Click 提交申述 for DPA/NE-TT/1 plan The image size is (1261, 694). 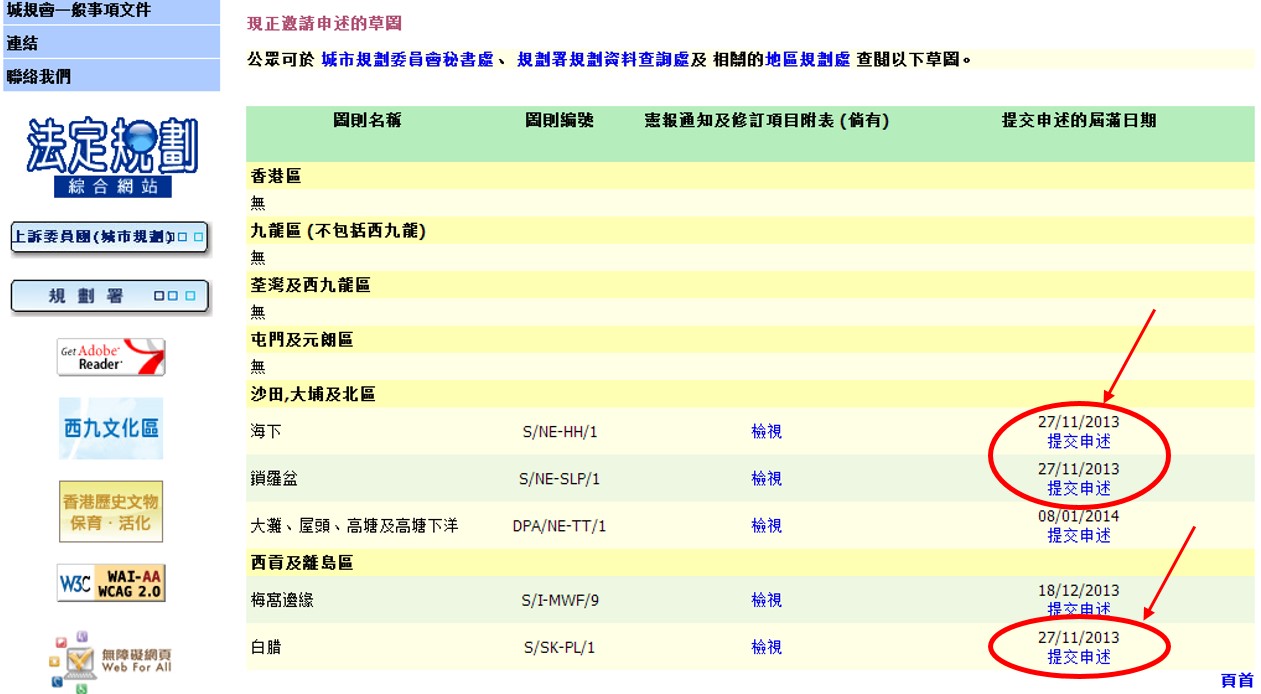point(1078,535)
